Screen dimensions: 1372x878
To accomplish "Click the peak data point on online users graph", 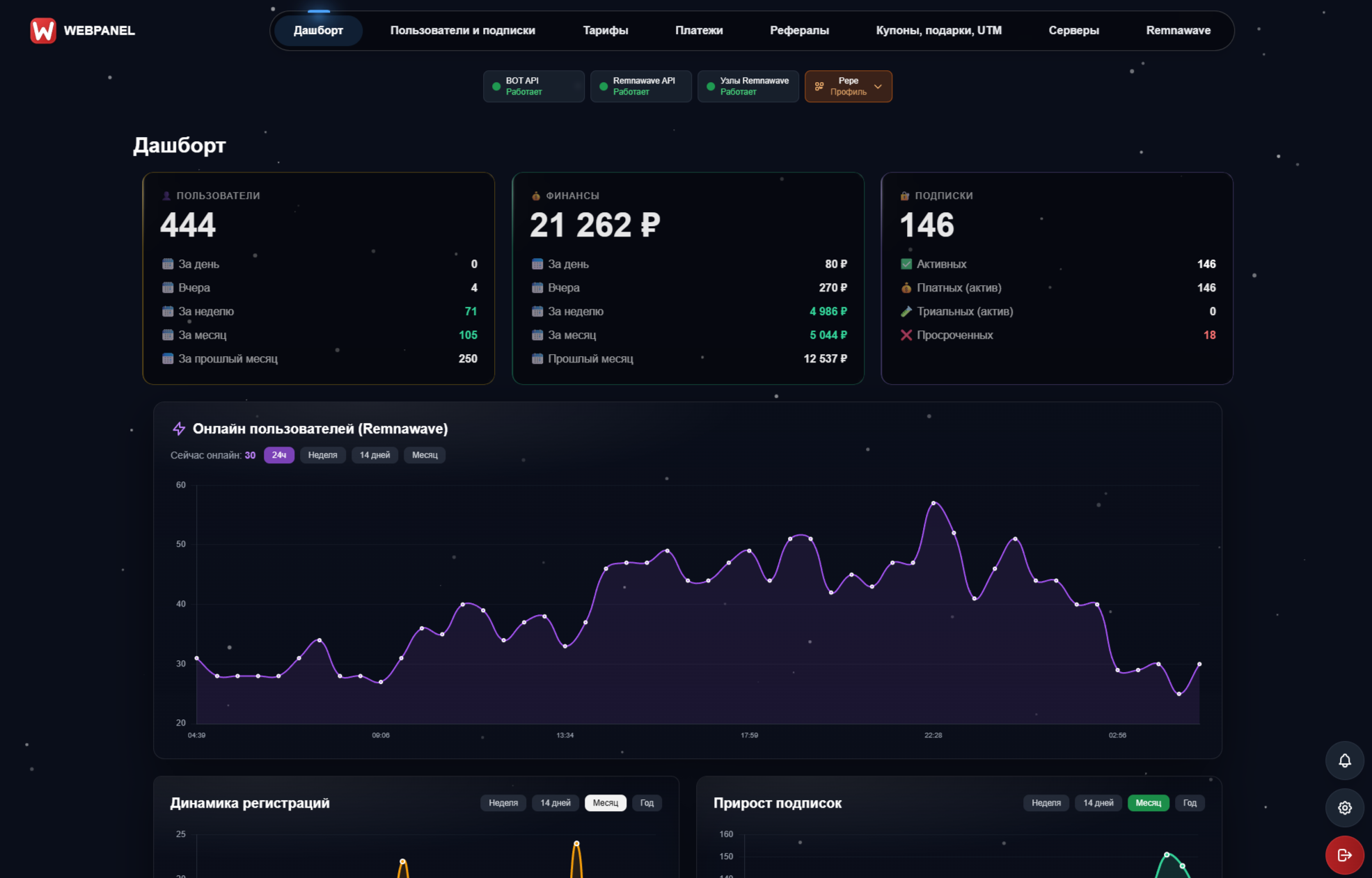I will click(934, 502).
